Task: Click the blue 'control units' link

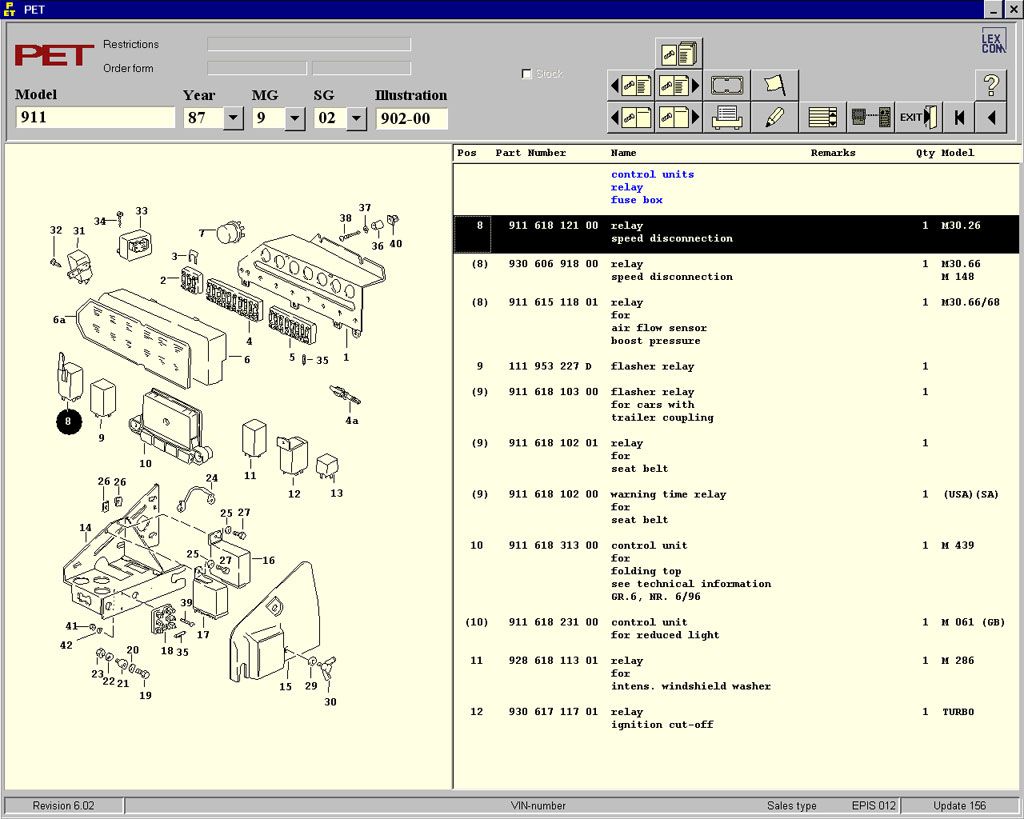Action: (x=652, y=175)
